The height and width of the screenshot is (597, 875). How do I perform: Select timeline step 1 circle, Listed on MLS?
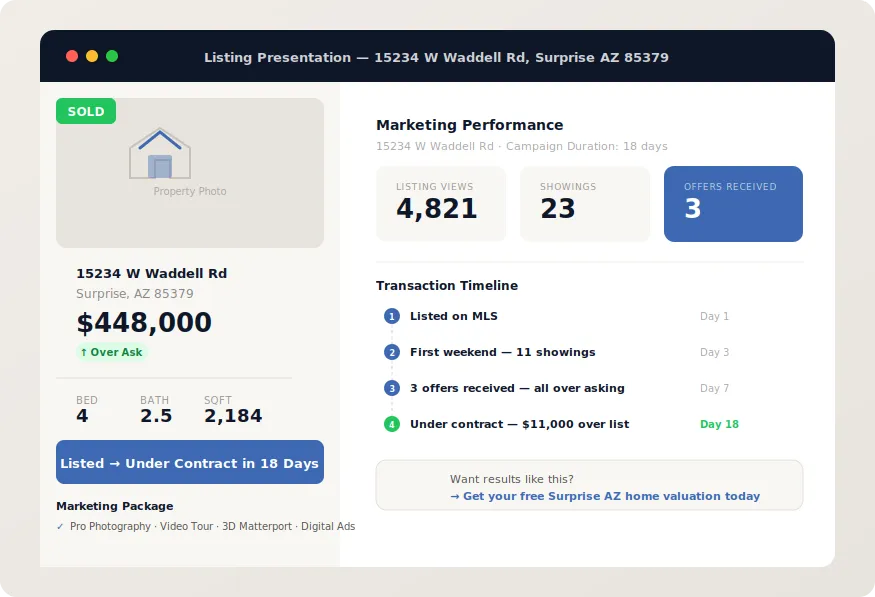click(x=392, y=316)
